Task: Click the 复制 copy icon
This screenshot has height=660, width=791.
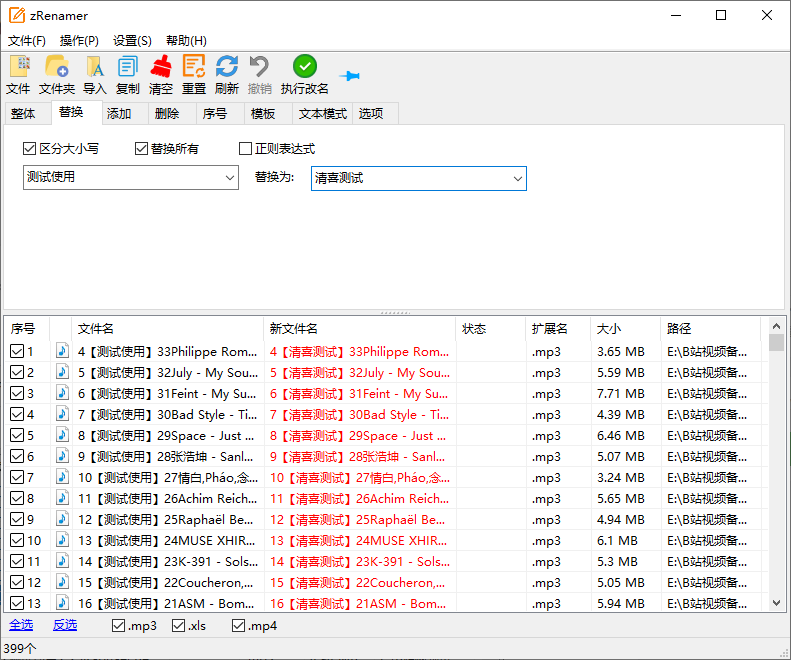Action: [128, 67]
